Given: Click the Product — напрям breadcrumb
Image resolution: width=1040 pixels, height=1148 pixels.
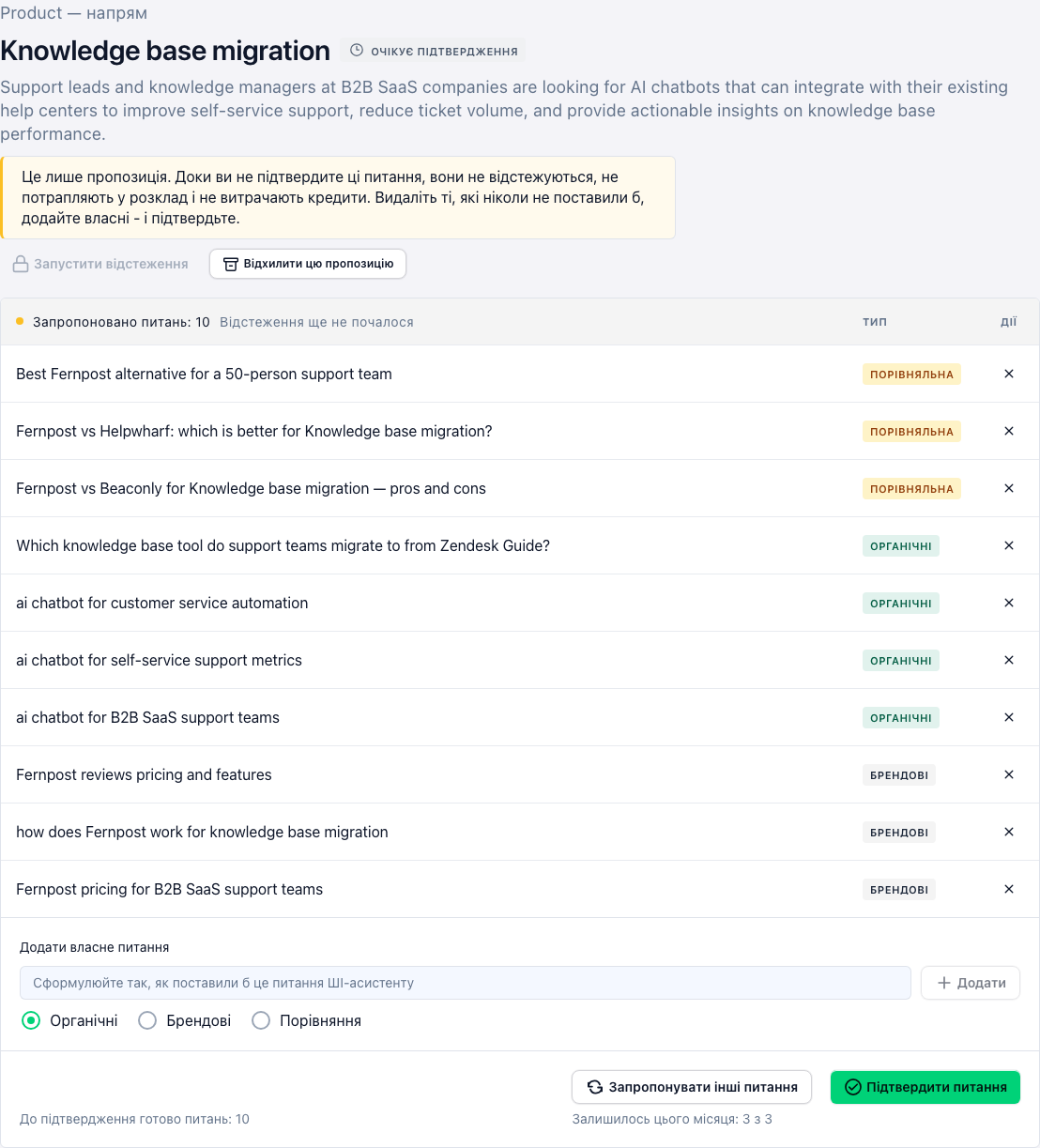Looking at the screenshot, I should (x=74, y=13).
